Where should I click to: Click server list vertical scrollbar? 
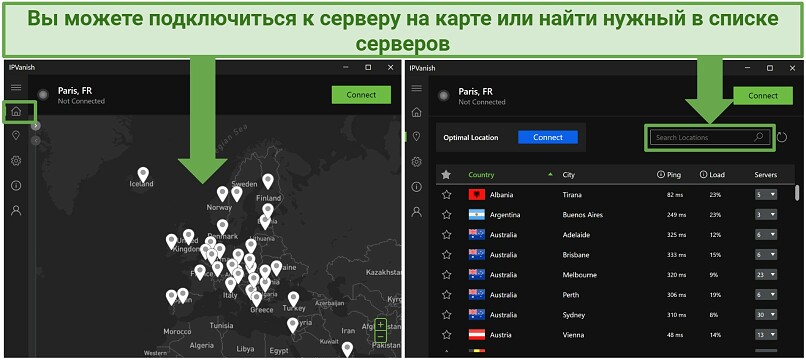(797, 193)
